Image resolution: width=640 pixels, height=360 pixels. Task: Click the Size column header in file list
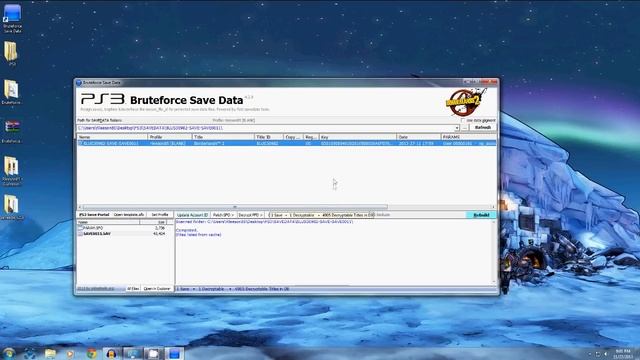click(153, 222)
